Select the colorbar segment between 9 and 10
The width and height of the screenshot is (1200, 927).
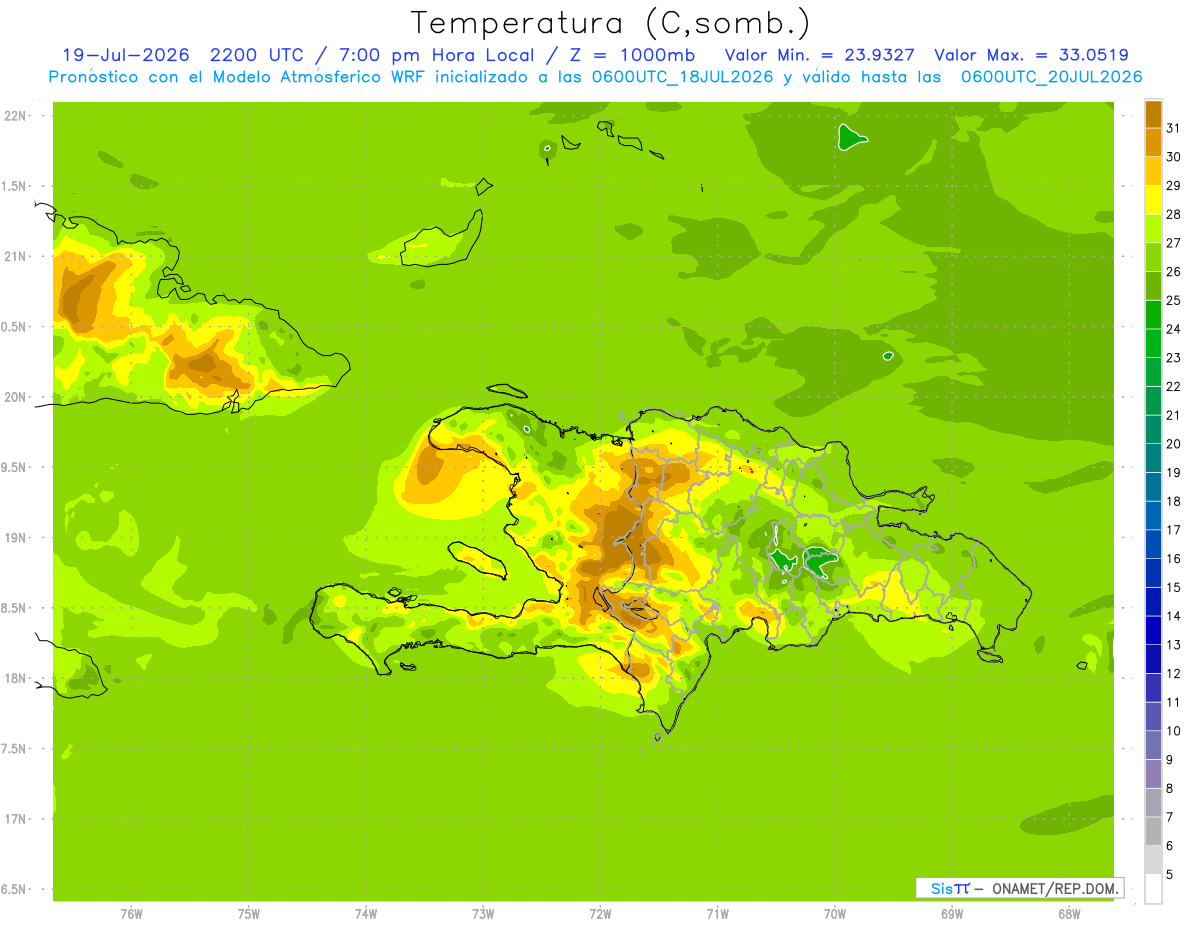[x=1153, y=746]
